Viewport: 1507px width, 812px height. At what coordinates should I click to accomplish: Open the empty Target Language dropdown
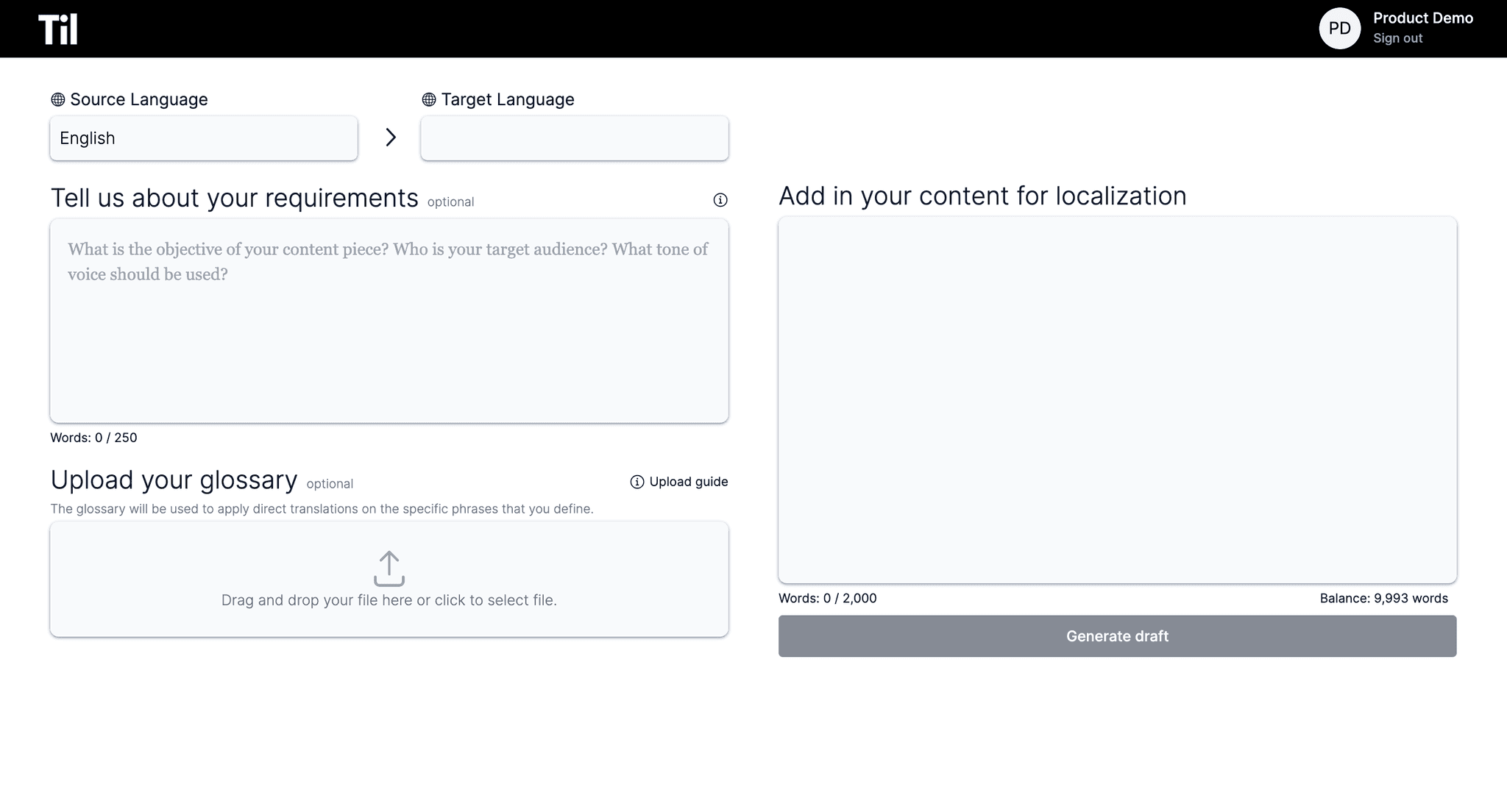pyautogui.click(x=574, y=138)
